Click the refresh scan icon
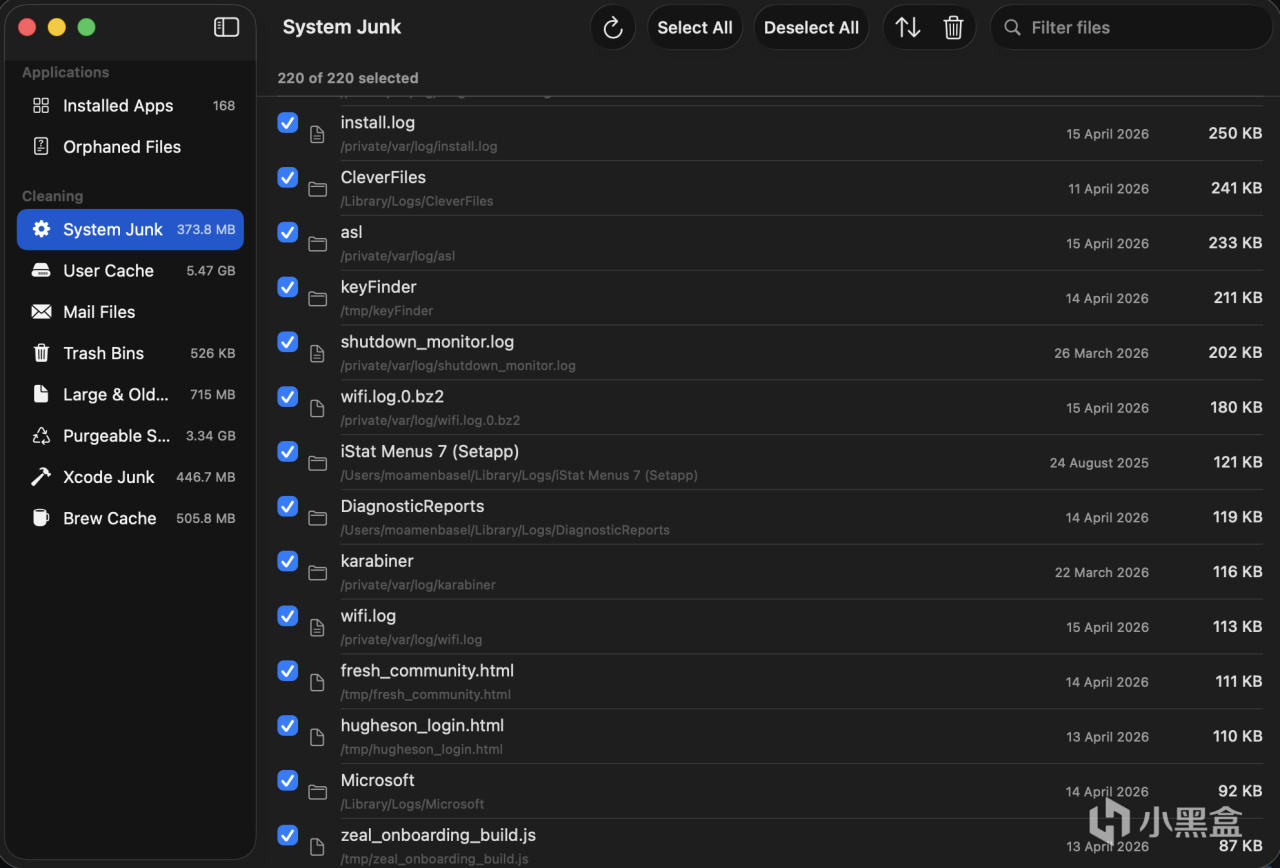This screenshot has height=868, width=1280. [613, 28]
